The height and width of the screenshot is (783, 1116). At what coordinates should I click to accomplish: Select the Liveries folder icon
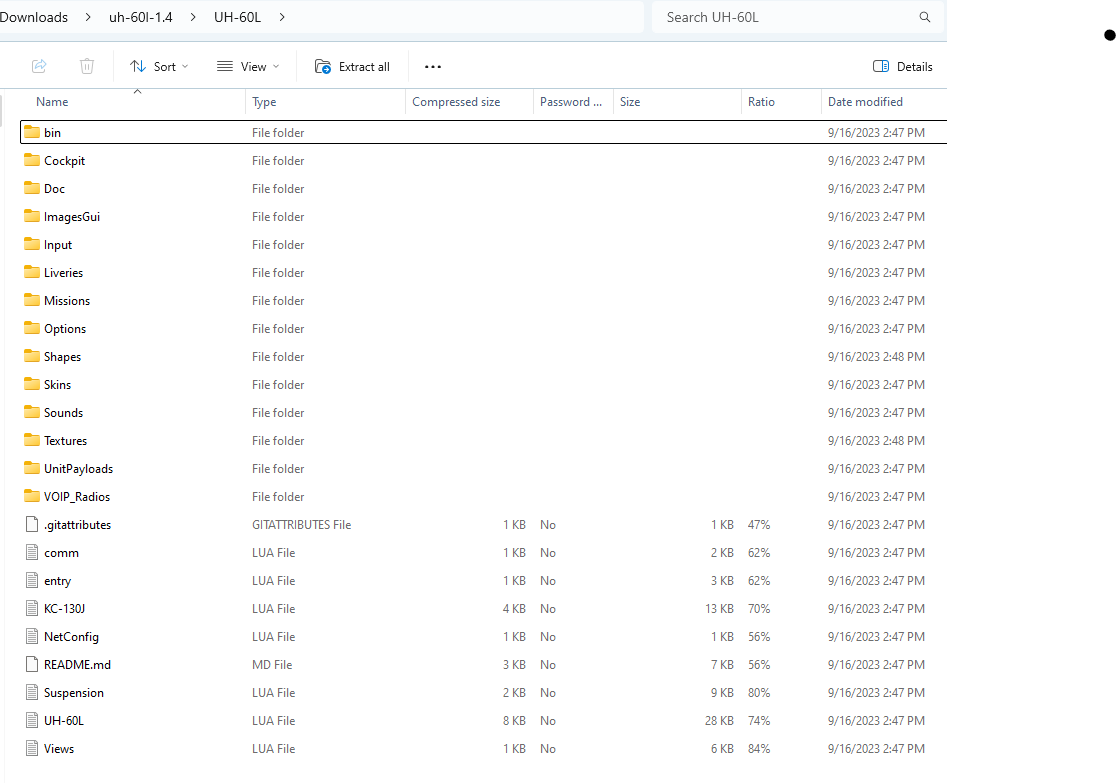coord(32,272)
